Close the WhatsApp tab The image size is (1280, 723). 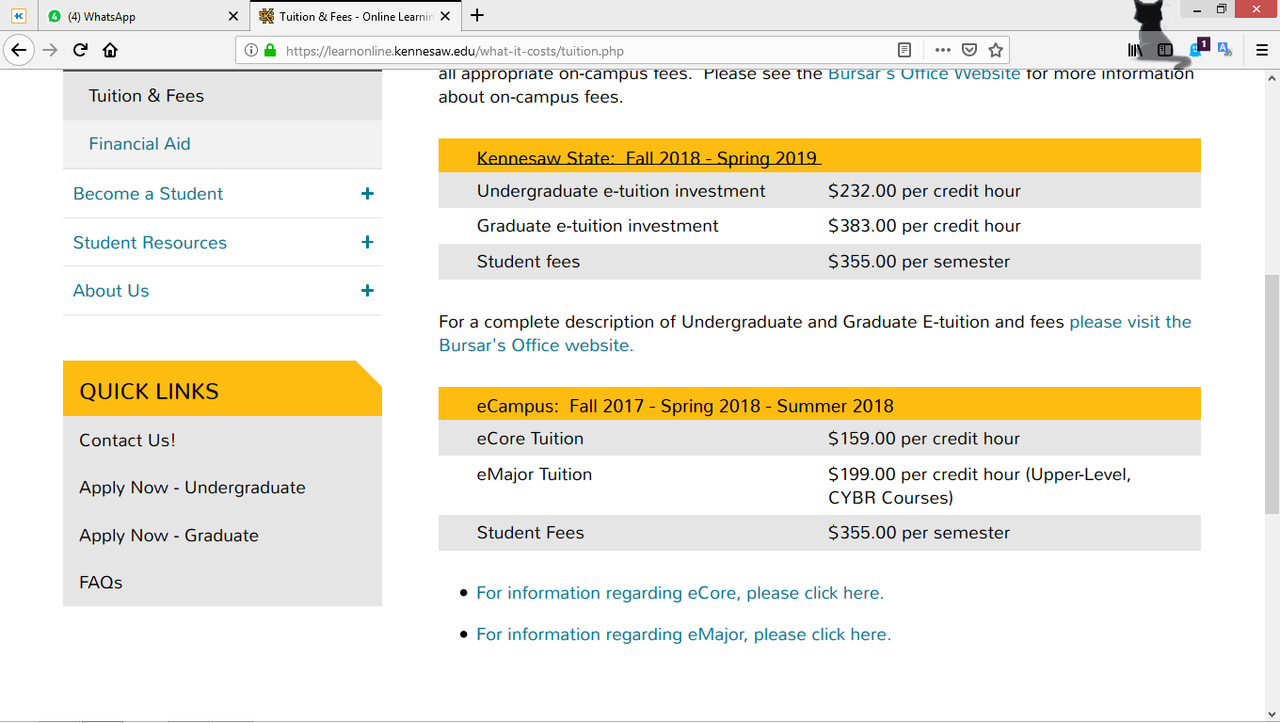click(x=233, y=16)
